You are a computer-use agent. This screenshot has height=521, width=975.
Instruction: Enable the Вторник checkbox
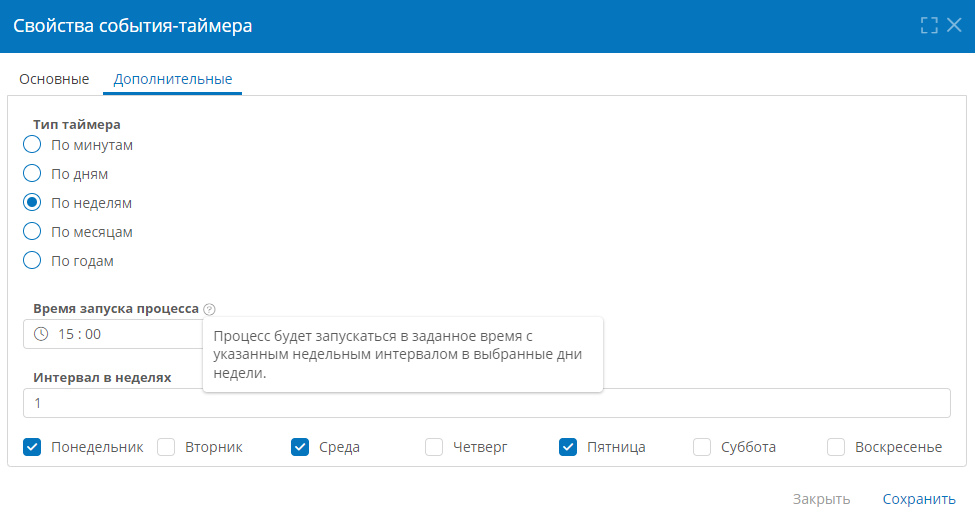coord(166,447)
